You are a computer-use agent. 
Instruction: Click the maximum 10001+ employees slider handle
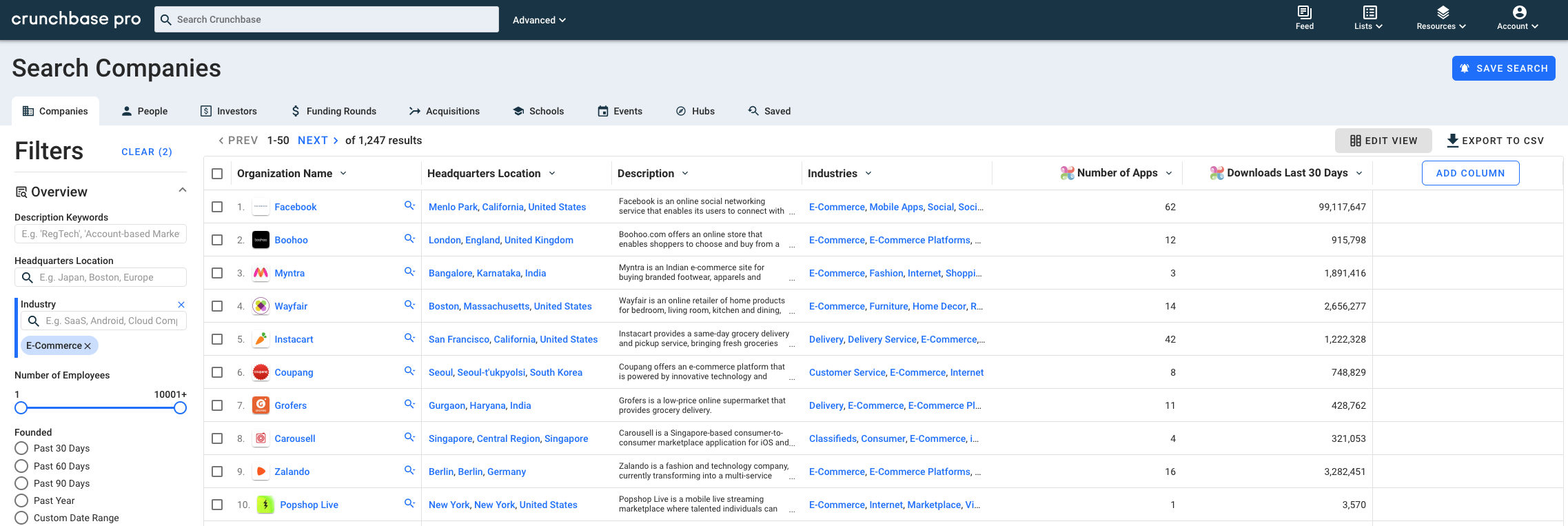(180, 408)
